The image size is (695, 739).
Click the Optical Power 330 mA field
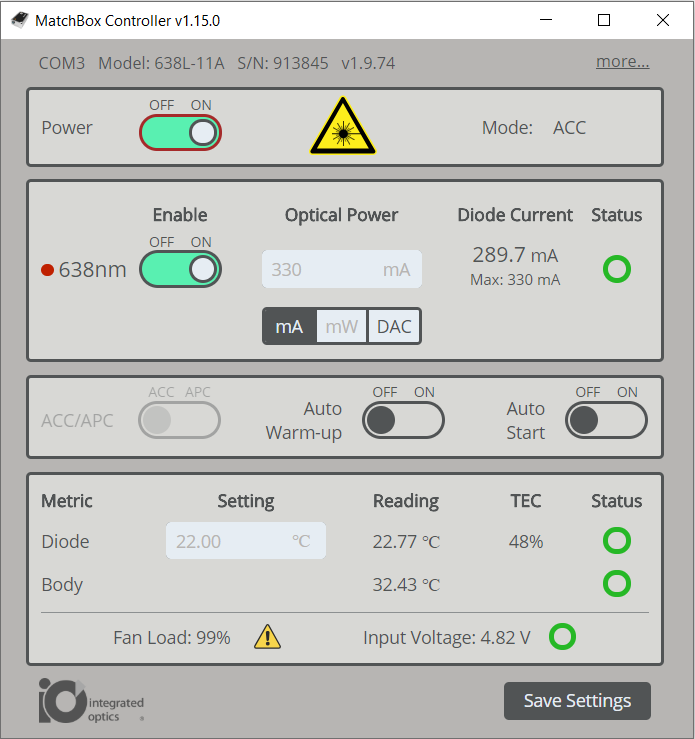point(342,269)
